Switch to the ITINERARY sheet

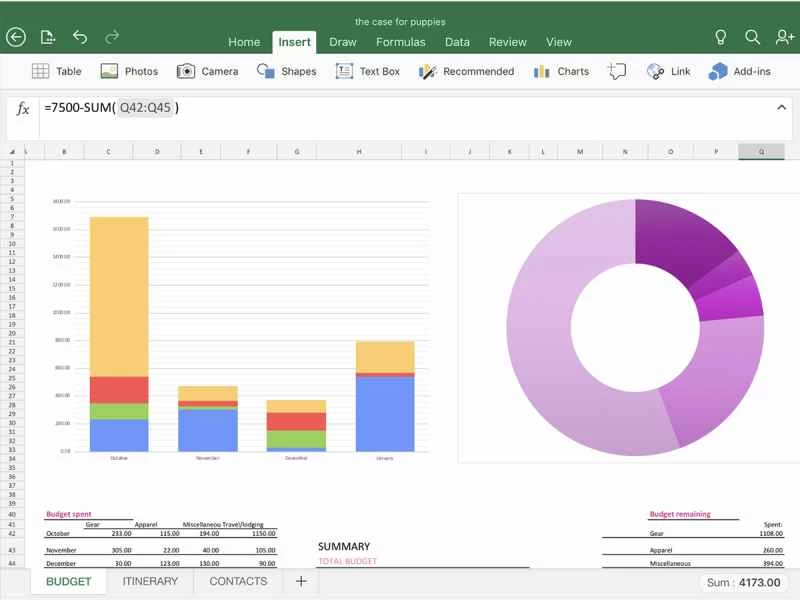click(x=150, y=581)
